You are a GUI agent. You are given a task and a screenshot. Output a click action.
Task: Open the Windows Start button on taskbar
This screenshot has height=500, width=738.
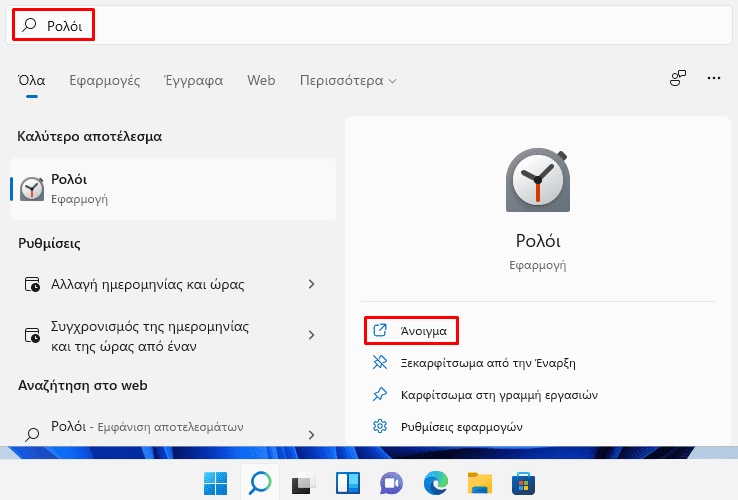(216, 483)
